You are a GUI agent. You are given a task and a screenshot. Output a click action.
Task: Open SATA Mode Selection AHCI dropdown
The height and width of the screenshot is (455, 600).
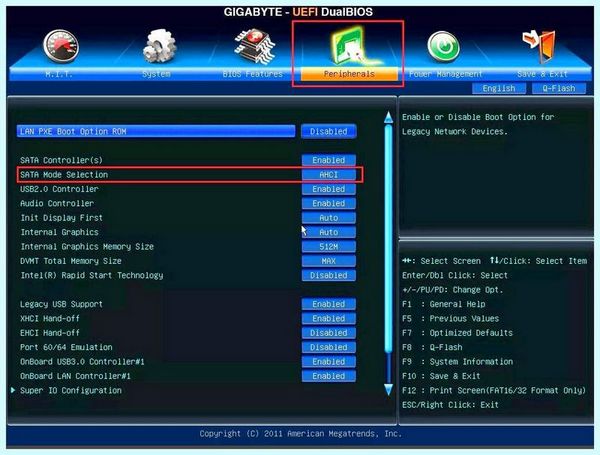[329, 174]
